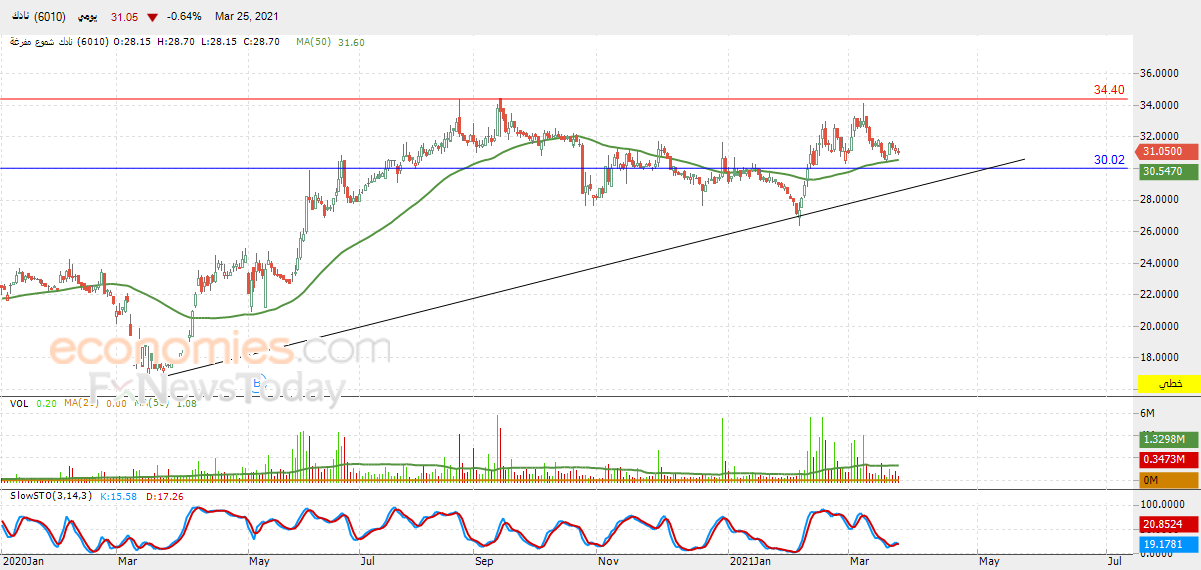
Task: Click the blue 19.1781 stochastic tag
Action: 1168,545
